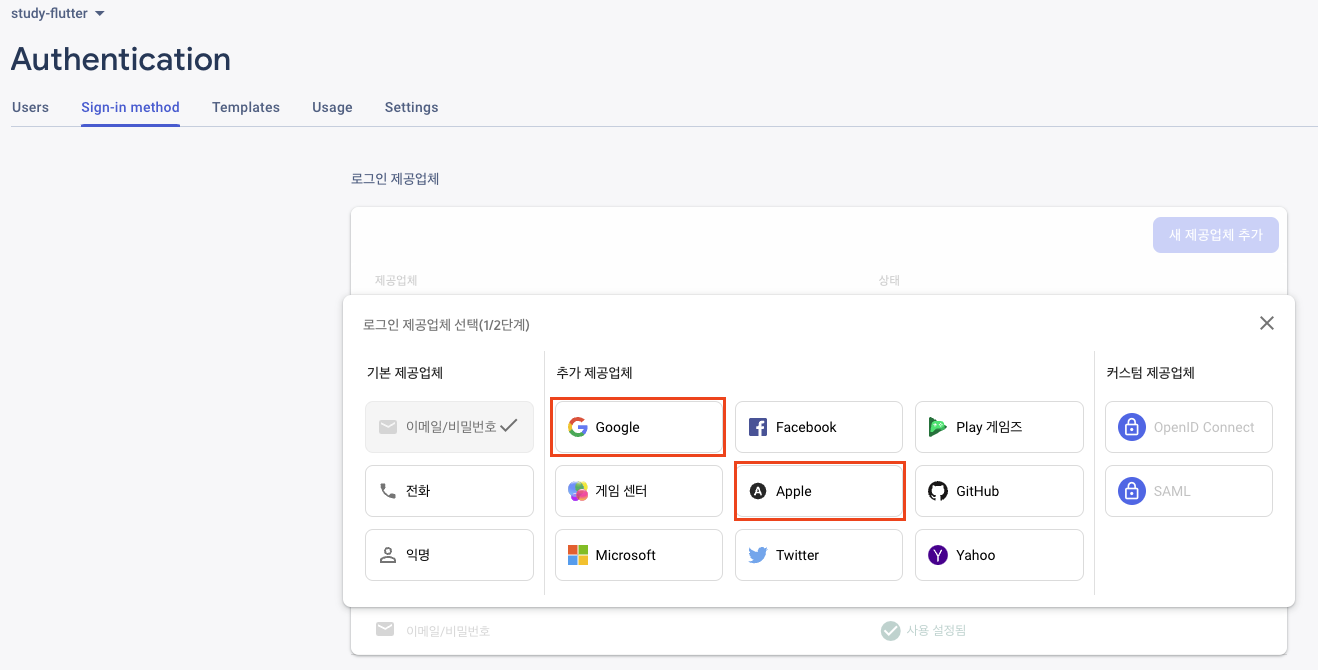Select the Sign-in method tab

click(130, 107)
